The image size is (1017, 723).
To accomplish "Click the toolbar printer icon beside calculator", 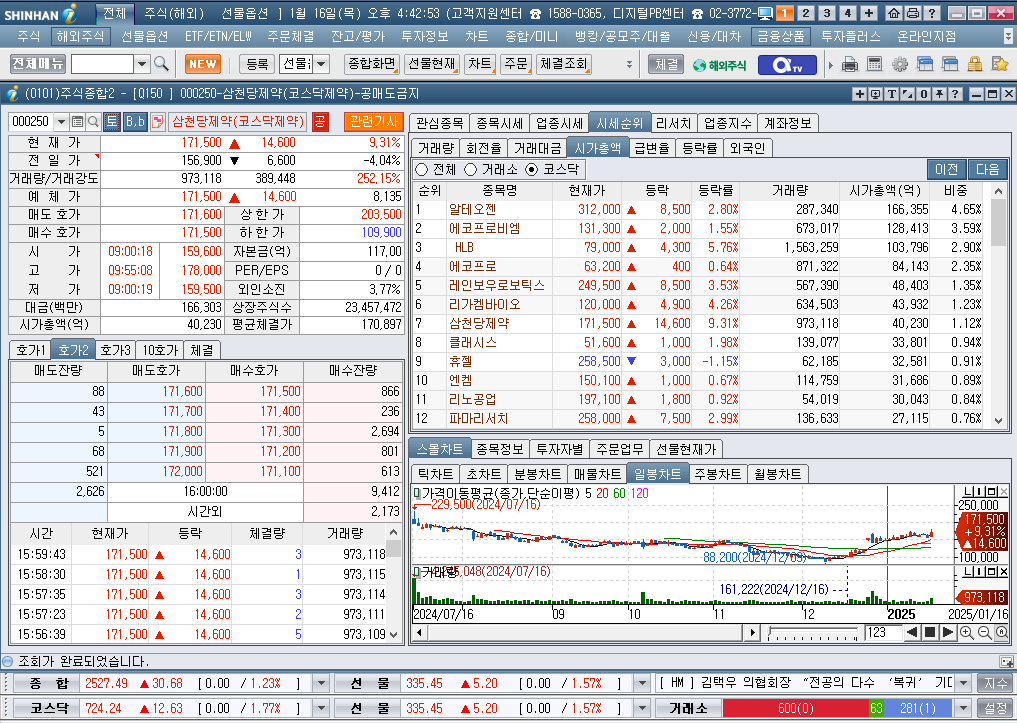I will pyautogui.click(x=850, y=64).
